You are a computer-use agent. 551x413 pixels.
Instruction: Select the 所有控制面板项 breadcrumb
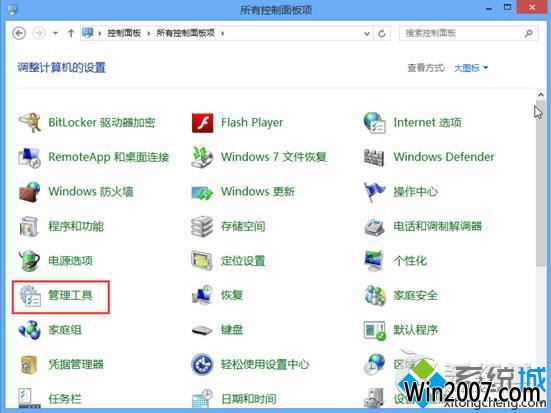[x=186, y=33]
